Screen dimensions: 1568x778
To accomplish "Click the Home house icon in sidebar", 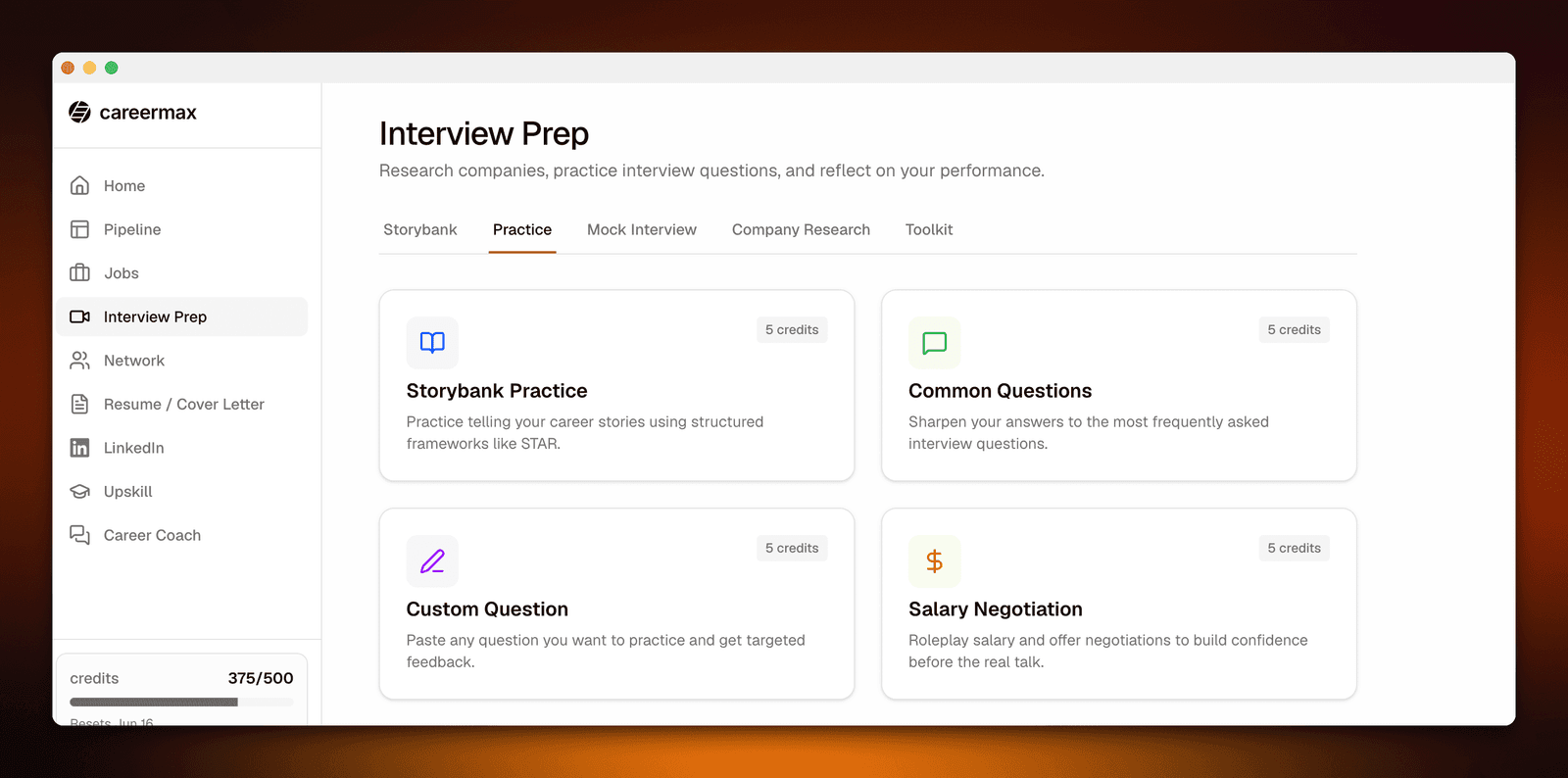I will pyautogui.click(x=80, y=185).
